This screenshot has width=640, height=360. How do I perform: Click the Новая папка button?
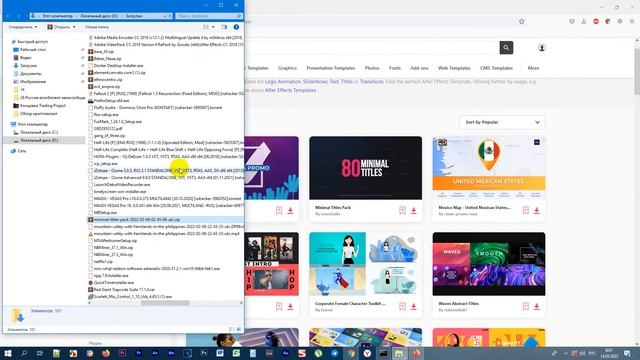point(97,27)
